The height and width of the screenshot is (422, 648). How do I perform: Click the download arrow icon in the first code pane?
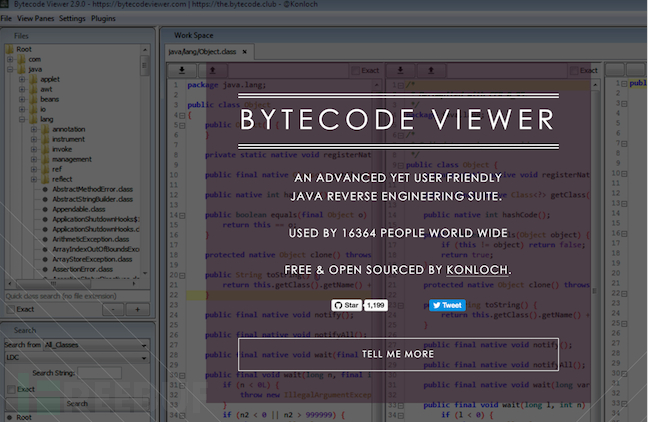(182, 70)
